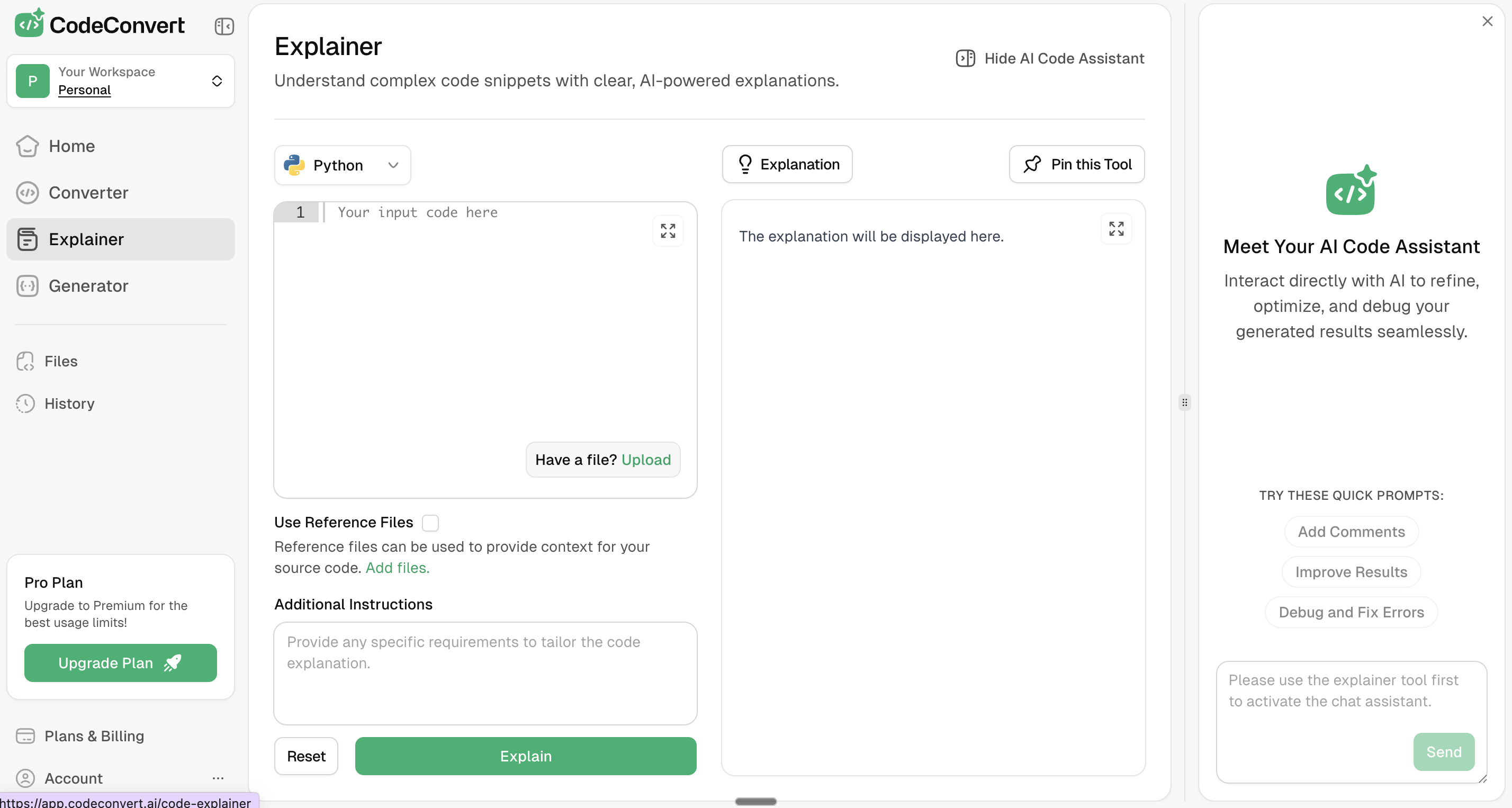1512x808 pixels.
Task: Click the Account three-dots menu icon
Action: [218, 778]
